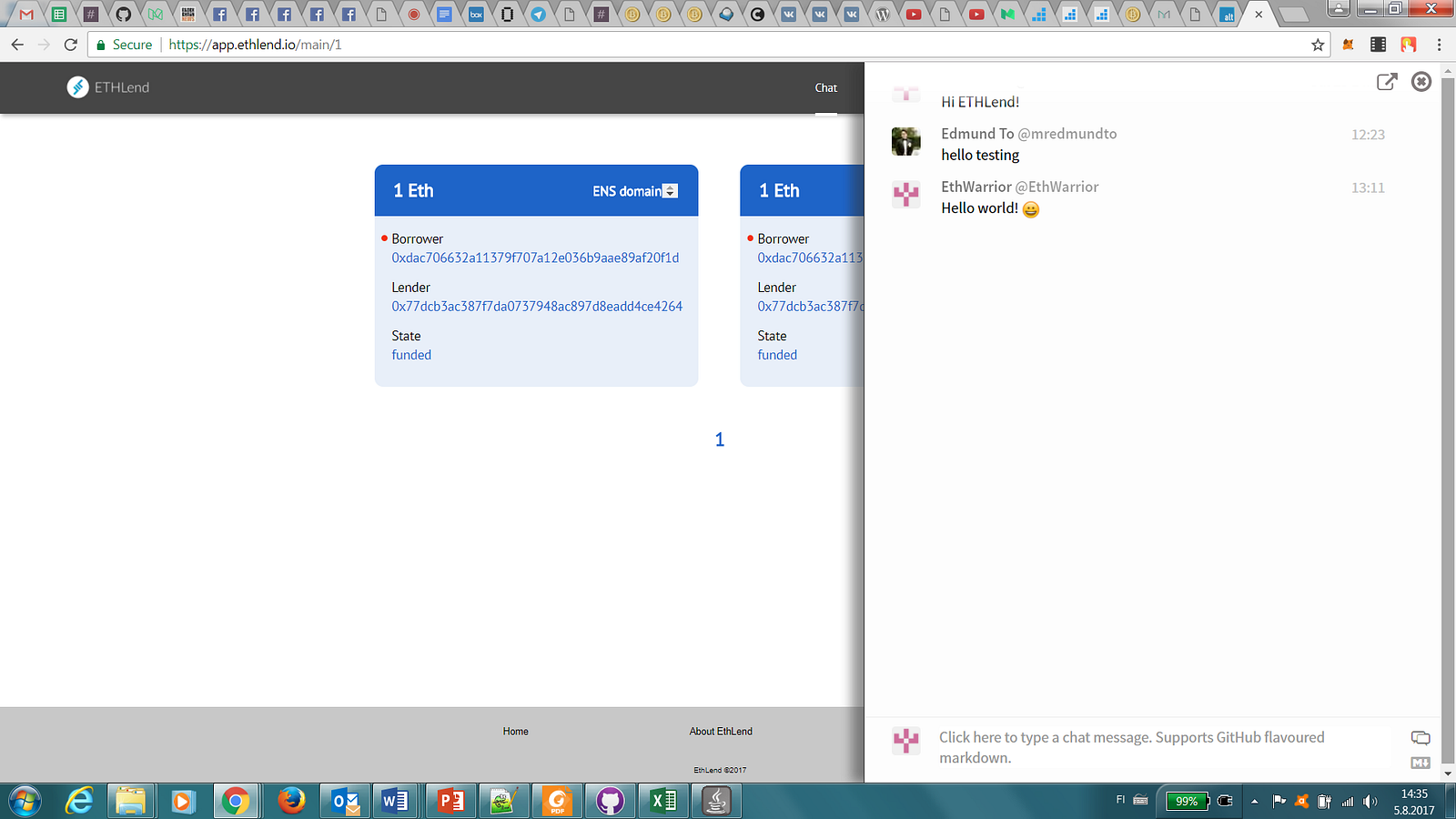Open the MetaMask fox extension
1456x819 pixels.
point(1349,45)
